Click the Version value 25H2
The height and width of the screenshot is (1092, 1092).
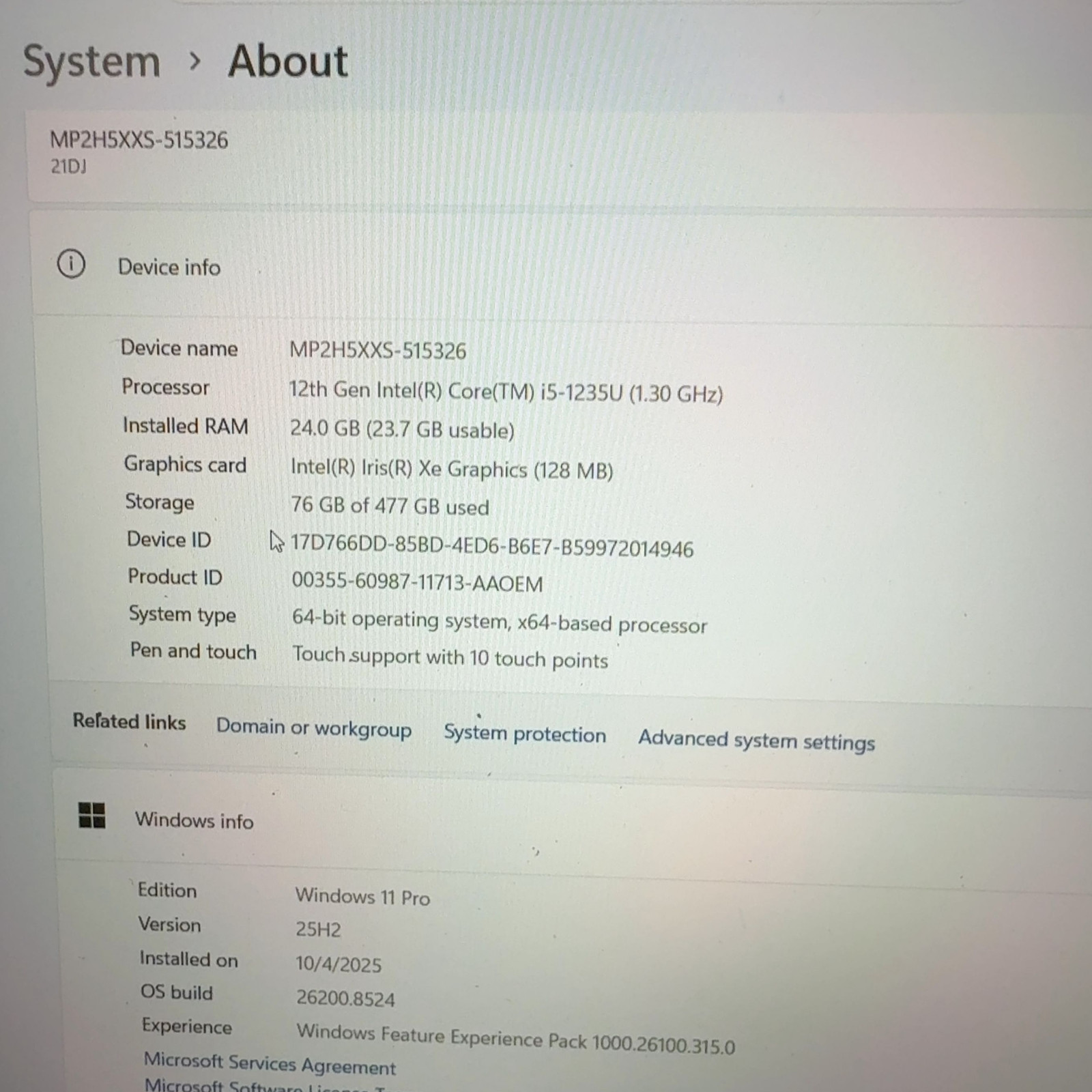[x=318, y=930]
